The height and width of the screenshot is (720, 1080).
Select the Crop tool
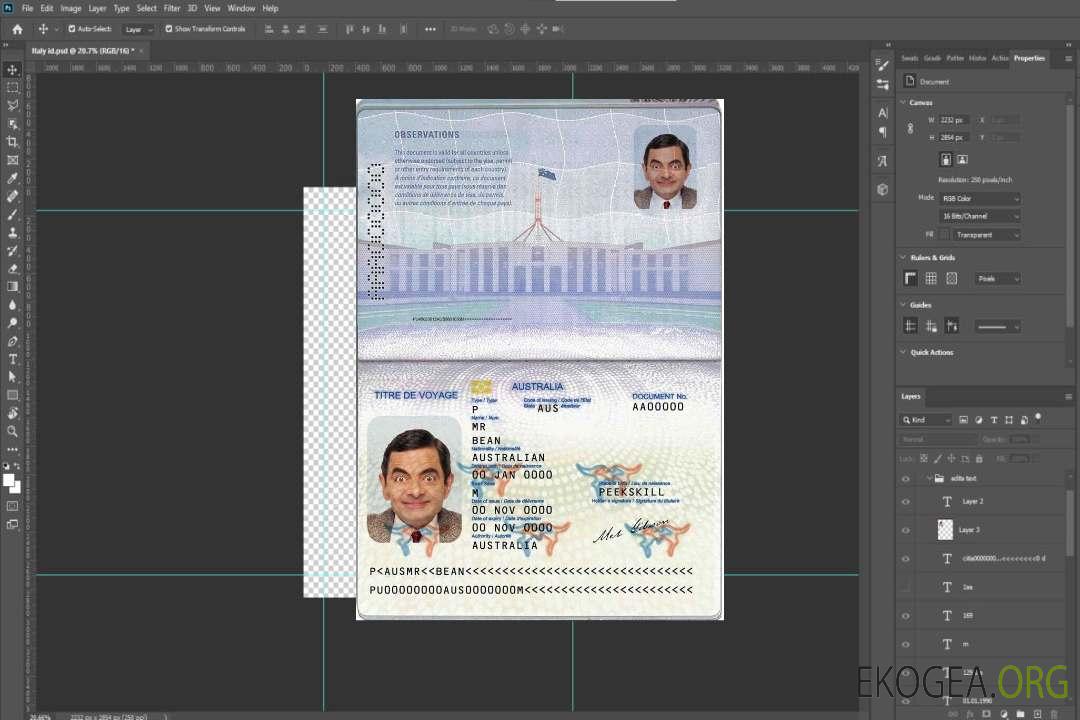pos(12,142)
